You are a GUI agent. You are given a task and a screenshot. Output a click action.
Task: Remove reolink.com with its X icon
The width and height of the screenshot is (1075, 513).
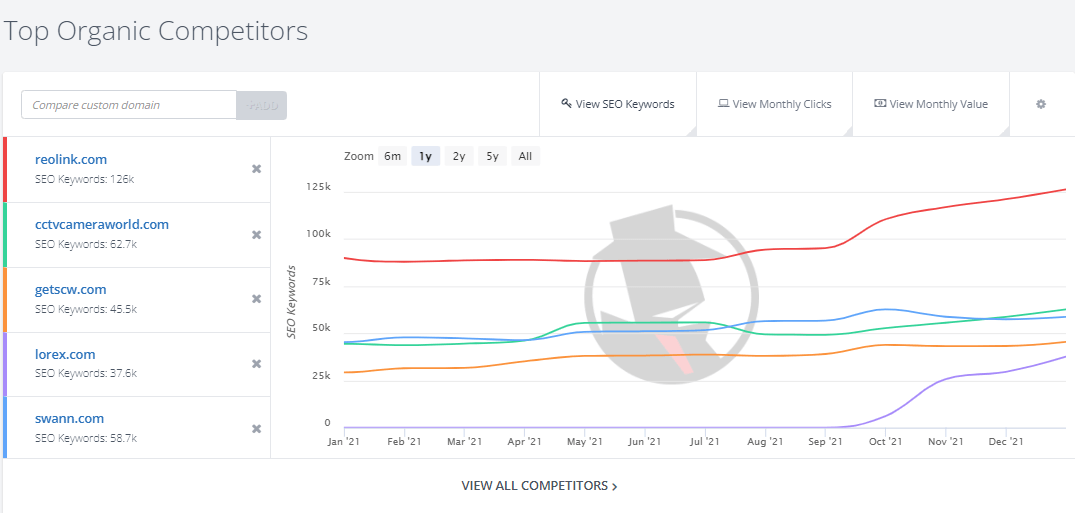click(x=256, y=169)
